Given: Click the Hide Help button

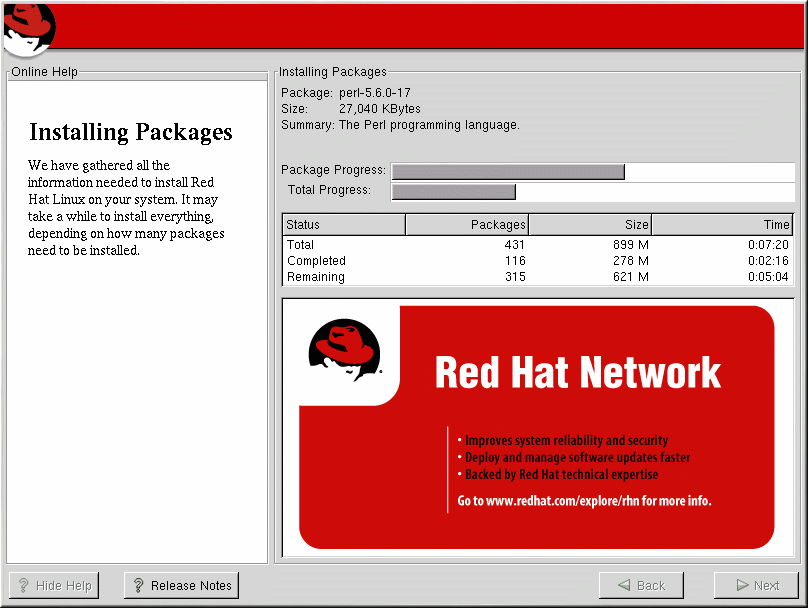Looking at the screenshot, I should coord(54,585).
